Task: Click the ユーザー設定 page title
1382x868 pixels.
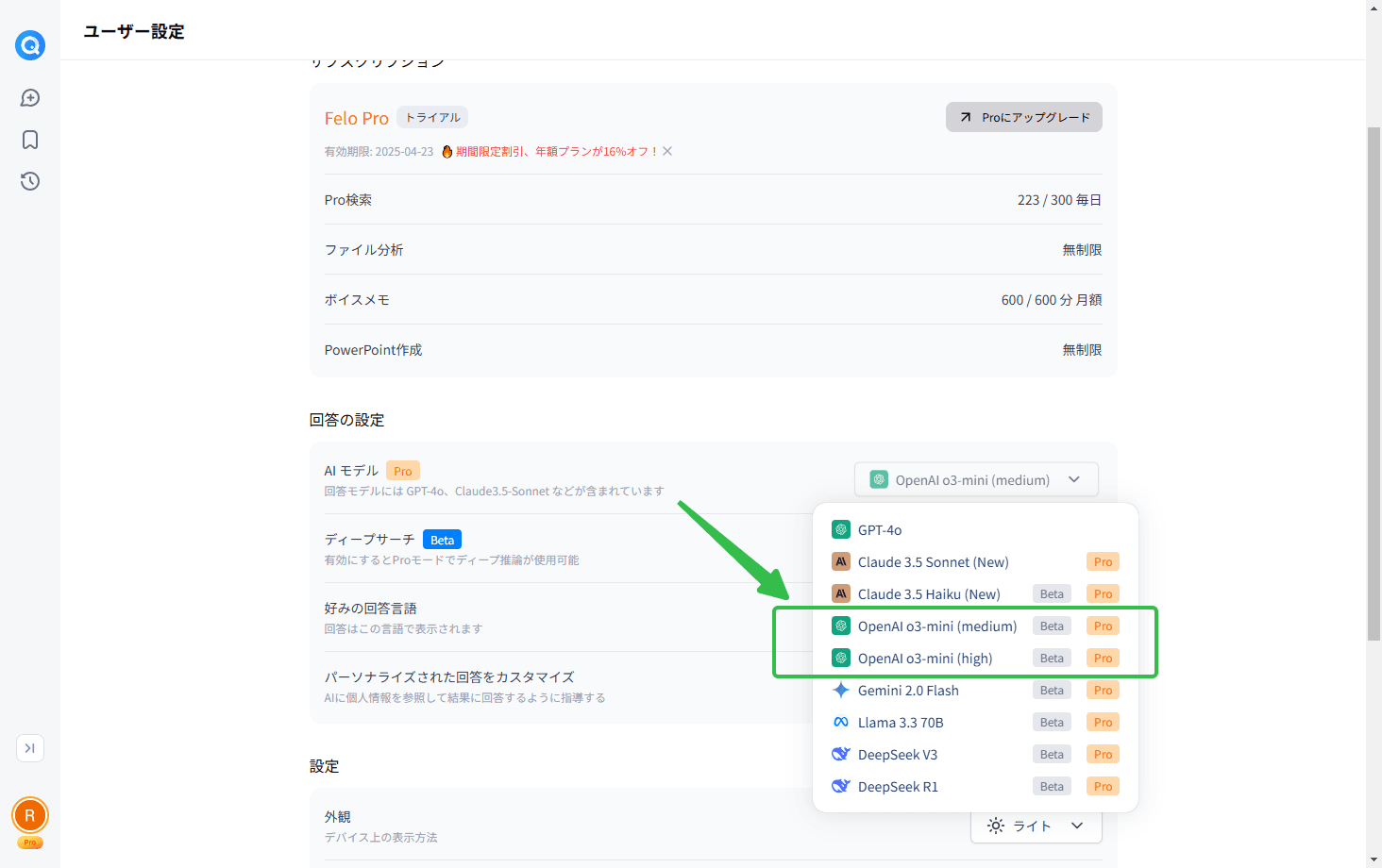Action: [x=134, y=31]
